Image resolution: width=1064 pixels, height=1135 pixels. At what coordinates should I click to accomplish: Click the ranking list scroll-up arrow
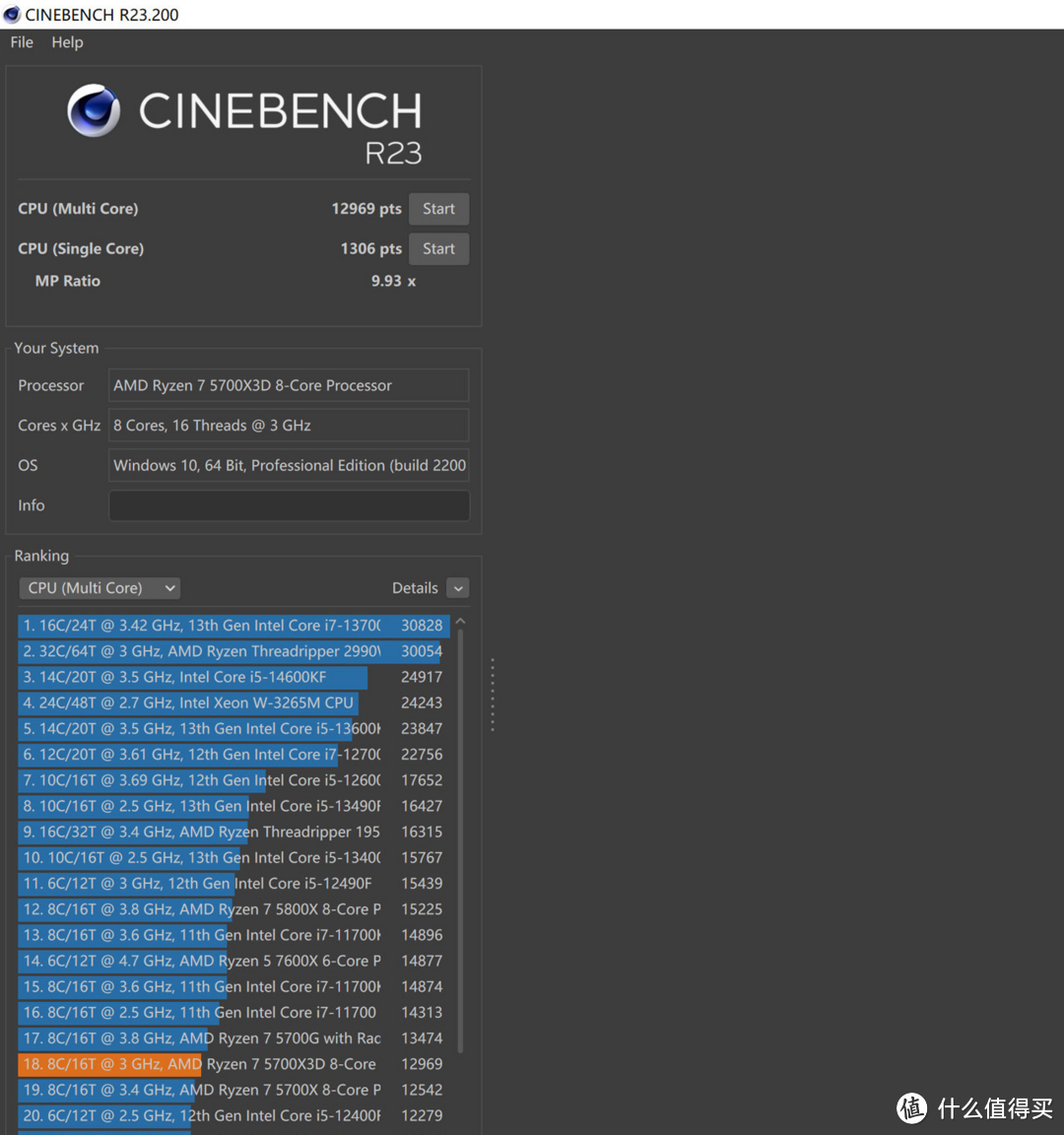click(460, 621)
